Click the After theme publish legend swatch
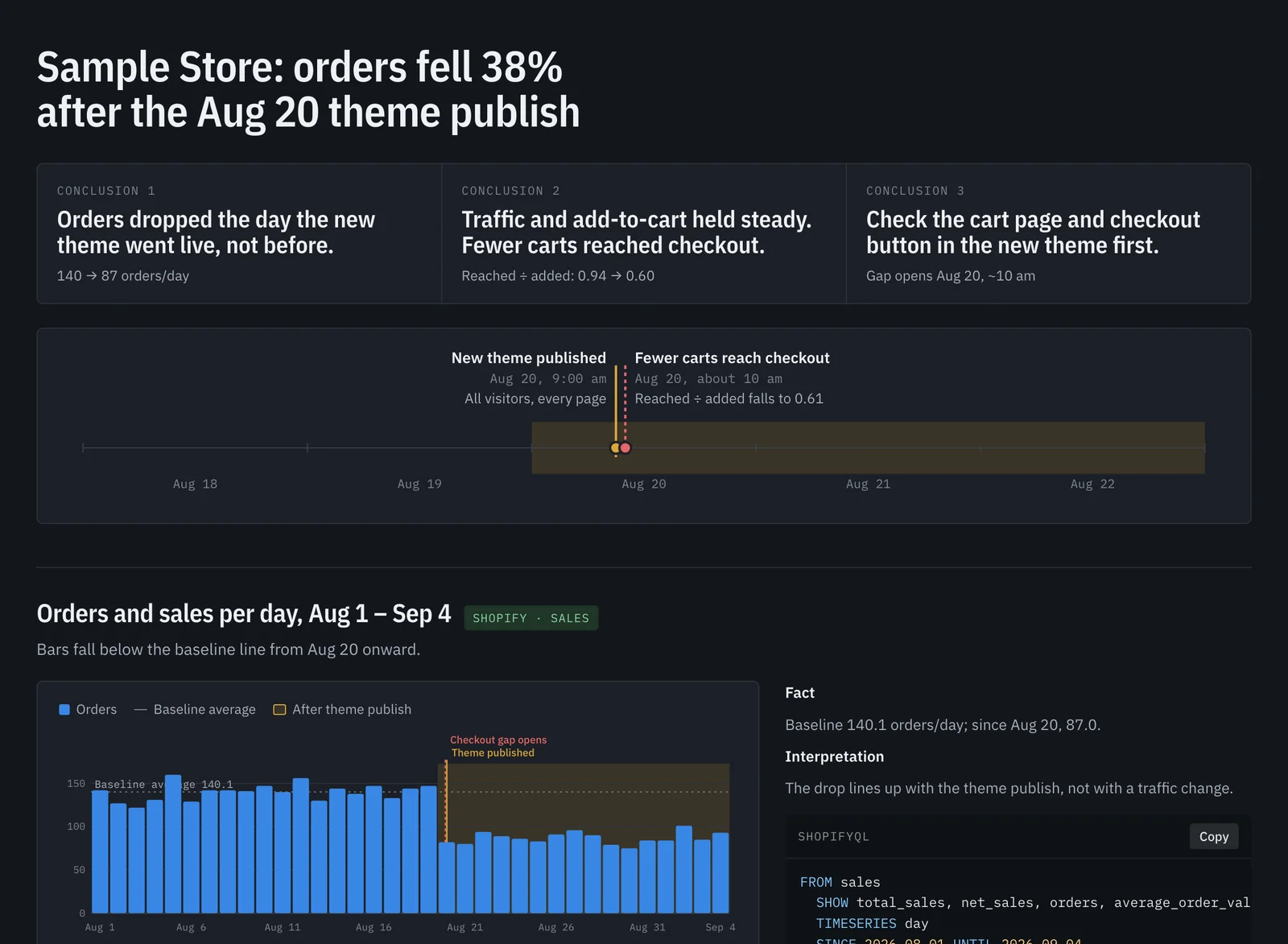Viewport: 1288px width, 944px height. click(279, 710)
